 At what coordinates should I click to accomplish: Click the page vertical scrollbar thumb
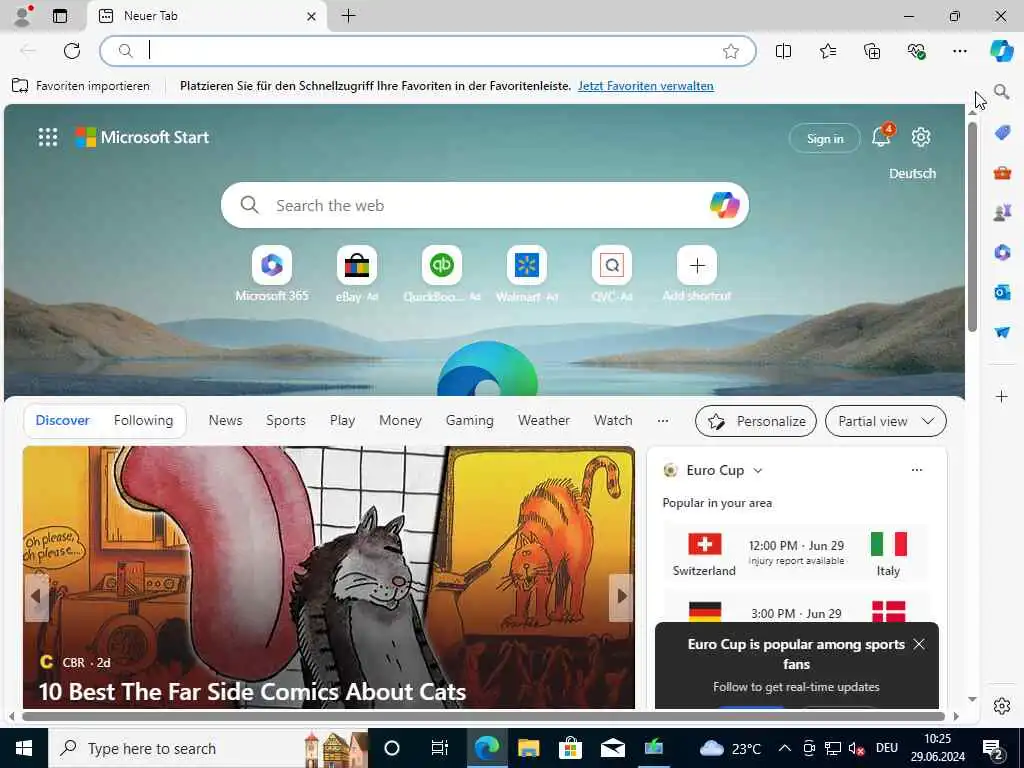click(972, 226)
